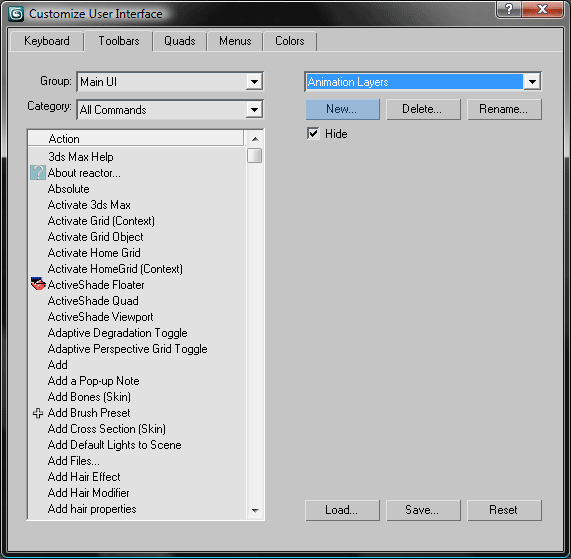
Task: Select Add hair properties action
Action: click(x=92, y=509)
